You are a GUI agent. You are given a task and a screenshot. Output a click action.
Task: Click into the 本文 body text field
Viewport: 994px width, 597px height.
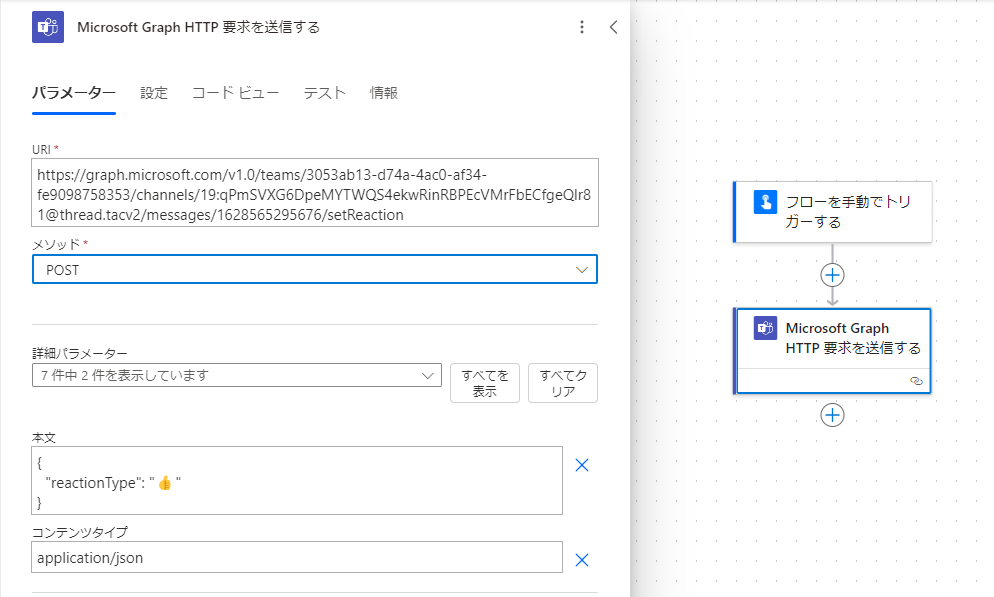coord(297,480)
